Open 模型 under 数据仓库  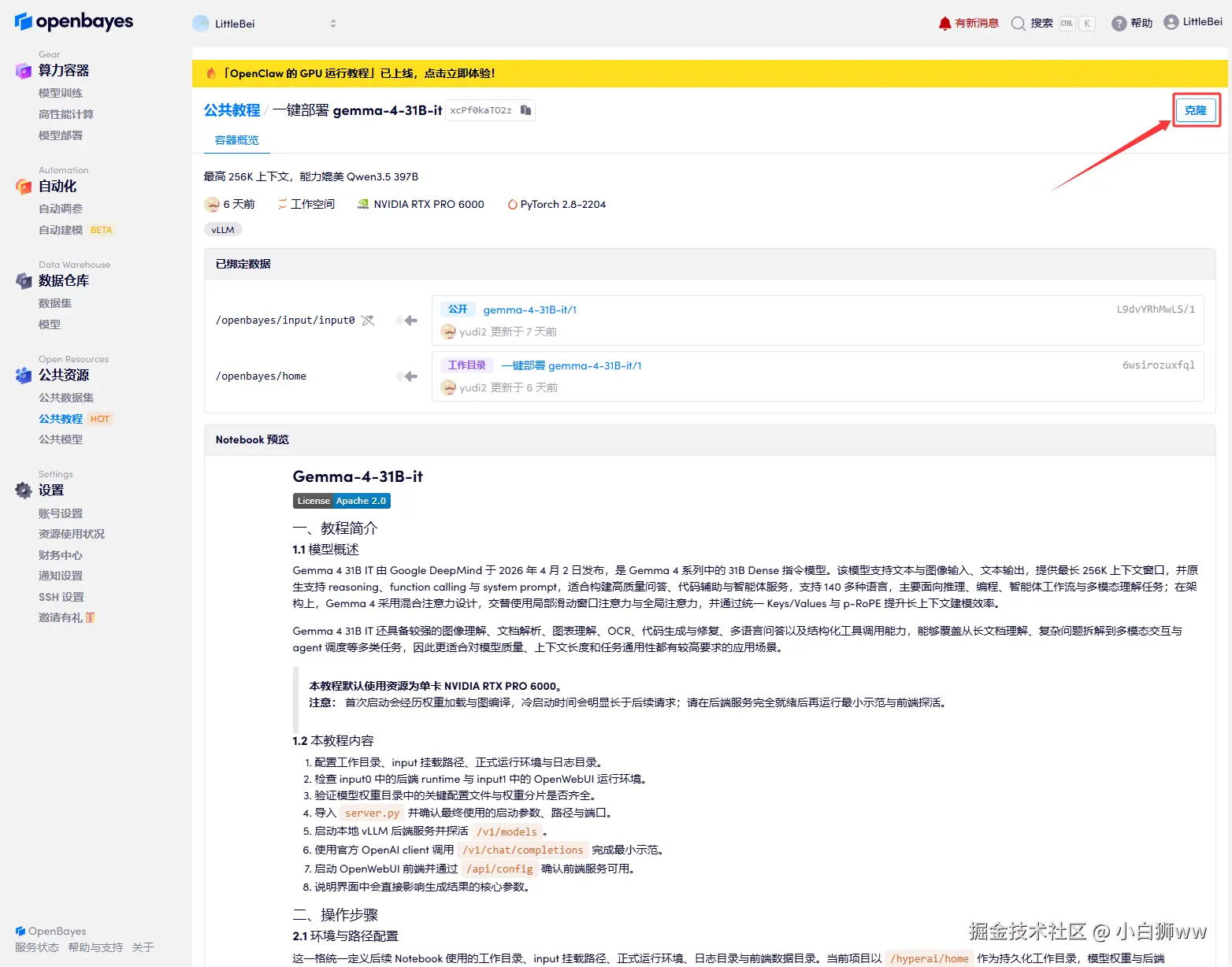tap(50, 324)
